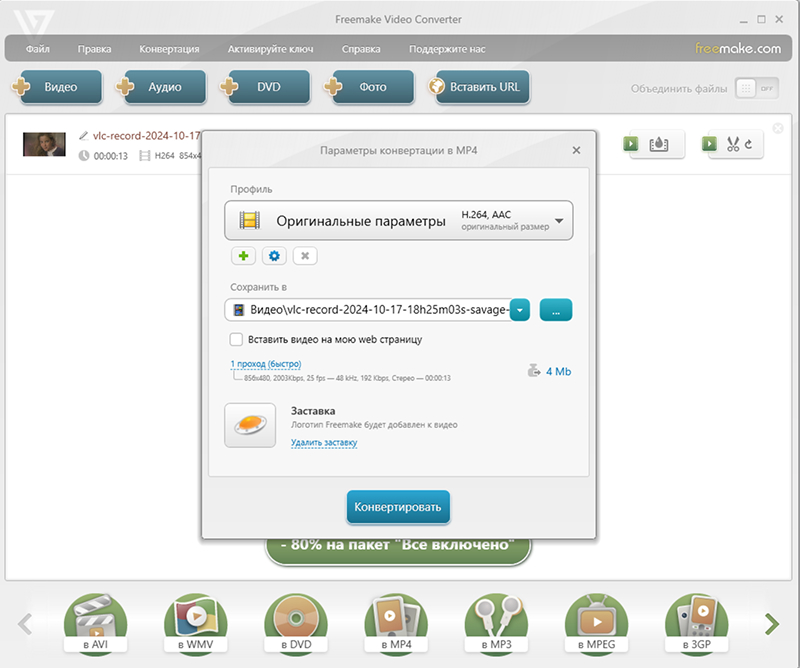Click the play icon beside scissors button

pyautogui.click(x=709, y=144)
